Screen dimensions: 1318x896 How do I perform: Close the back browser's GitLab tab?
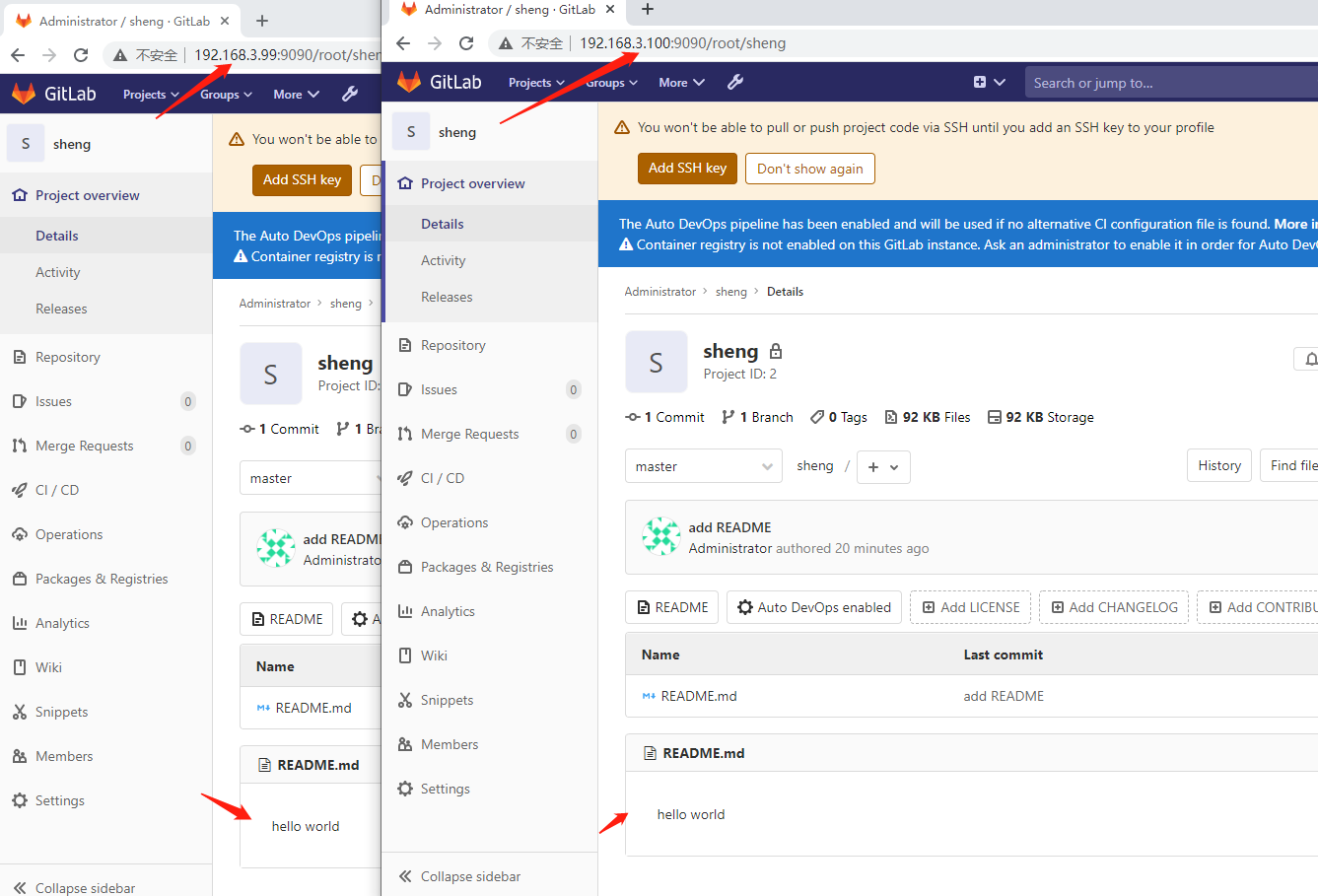tap(225, 21)
